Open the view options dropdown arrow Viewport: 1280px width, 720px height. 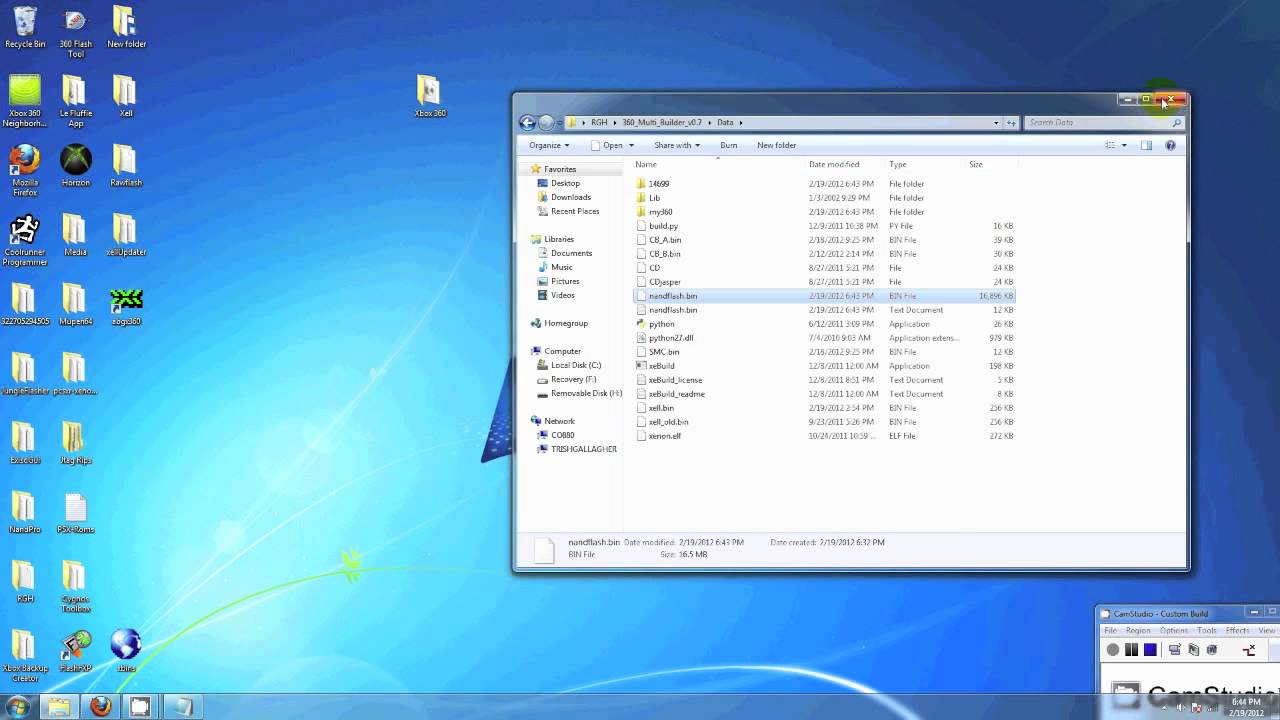click(1124, 145)
